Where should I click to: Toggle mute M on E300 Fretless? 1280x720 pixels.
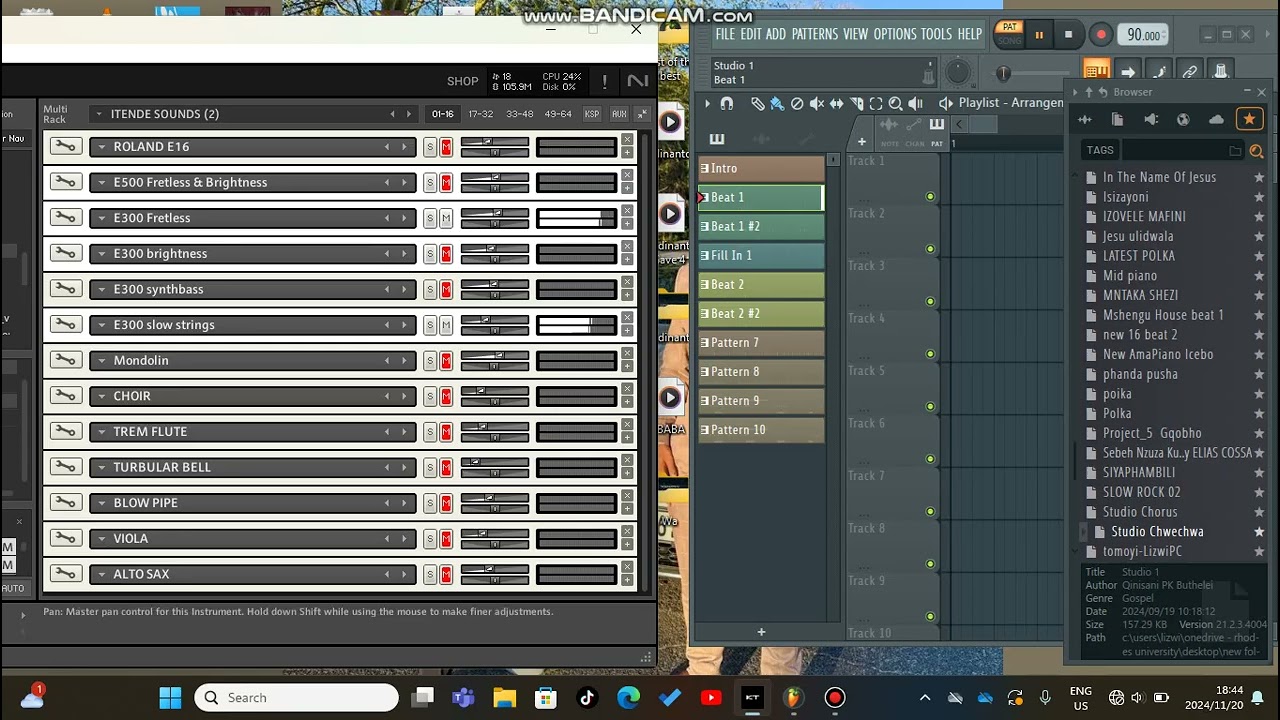446,218
